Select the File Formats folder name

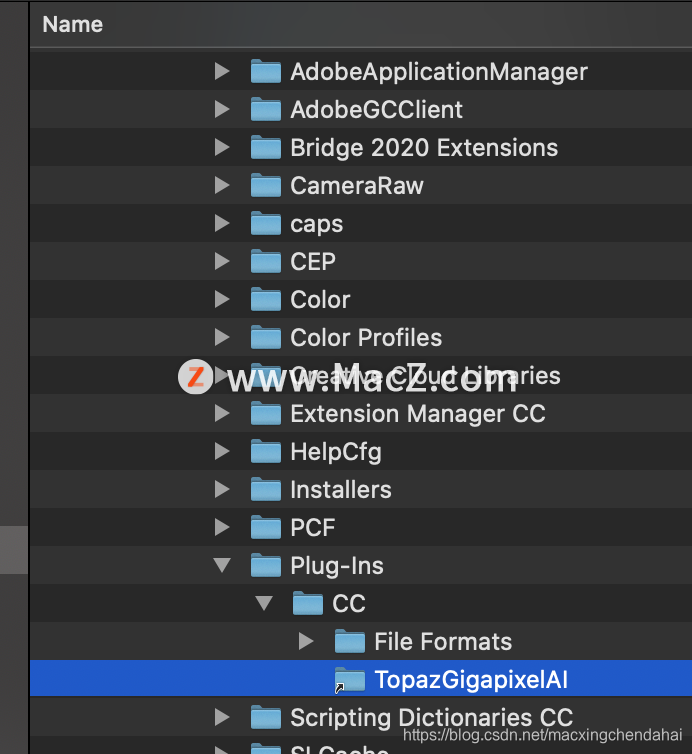(442, 641)
